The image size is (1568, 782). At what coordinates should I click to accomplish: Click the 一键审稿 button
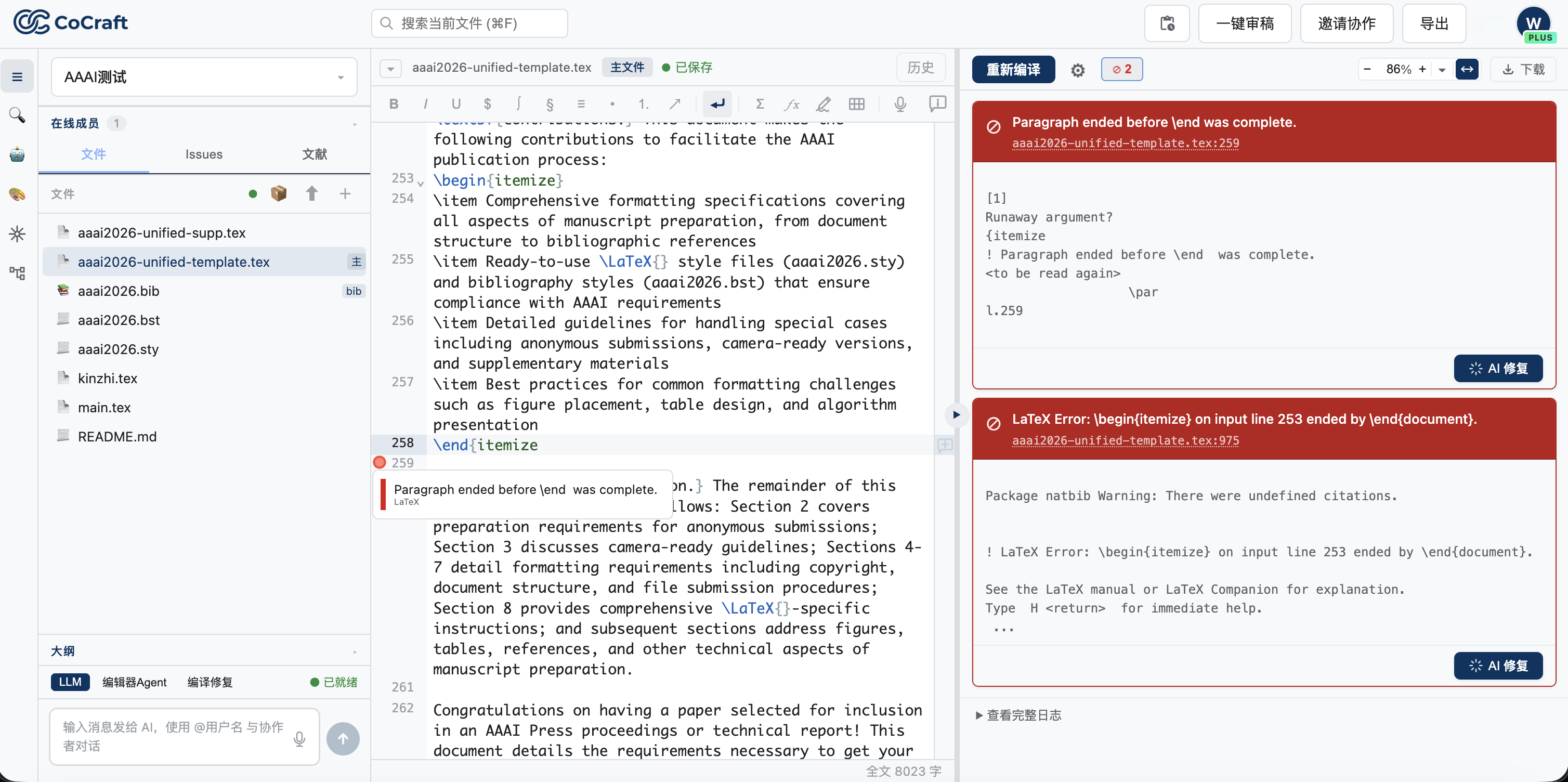tap(1244, 23)
